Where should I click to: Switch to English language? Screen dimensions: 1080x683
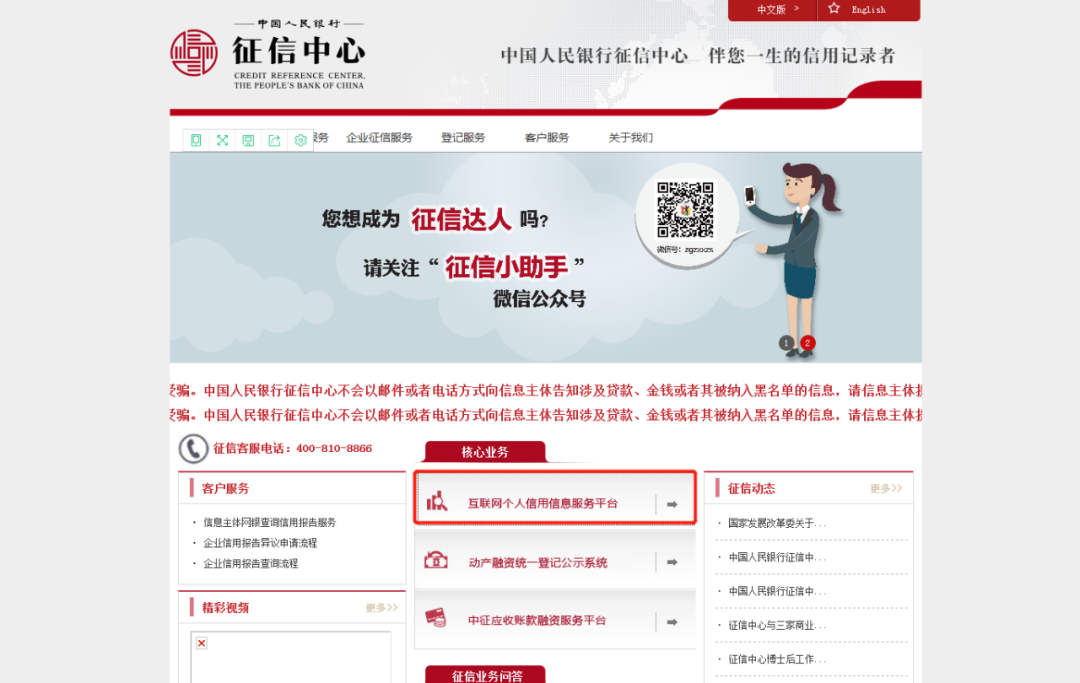869,10
